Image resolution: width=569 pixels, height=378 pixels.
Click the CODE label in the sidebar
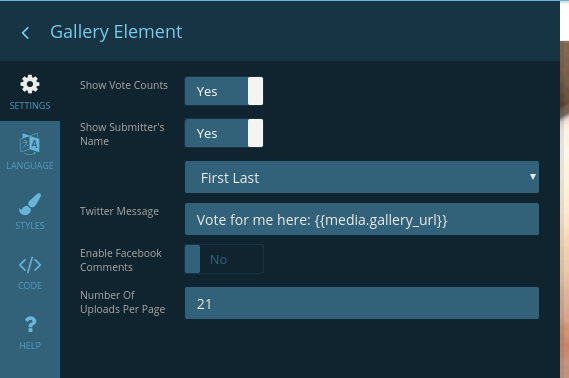click(x=30, y=286)
